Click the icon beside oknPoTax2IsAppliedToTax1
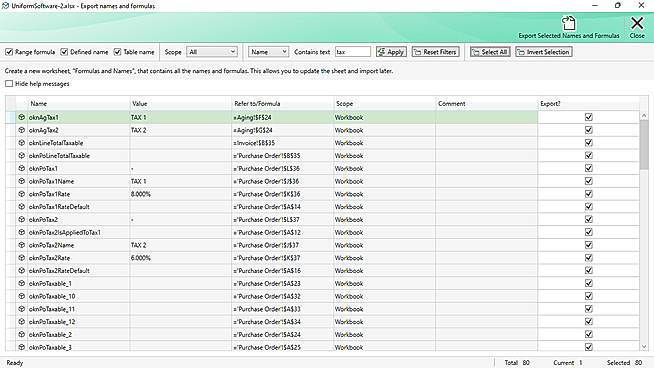 (22, 232)
